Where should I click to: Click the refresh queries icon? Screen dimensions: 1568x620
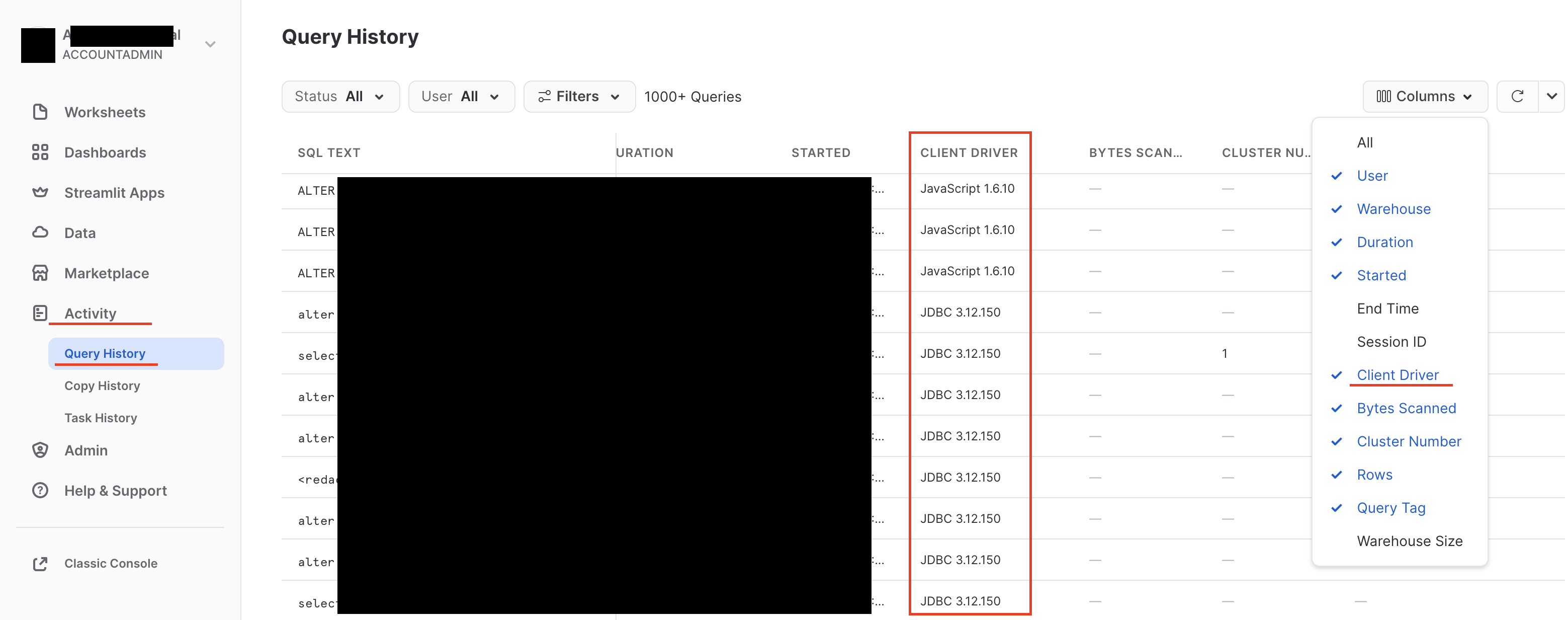(1517, 96)
